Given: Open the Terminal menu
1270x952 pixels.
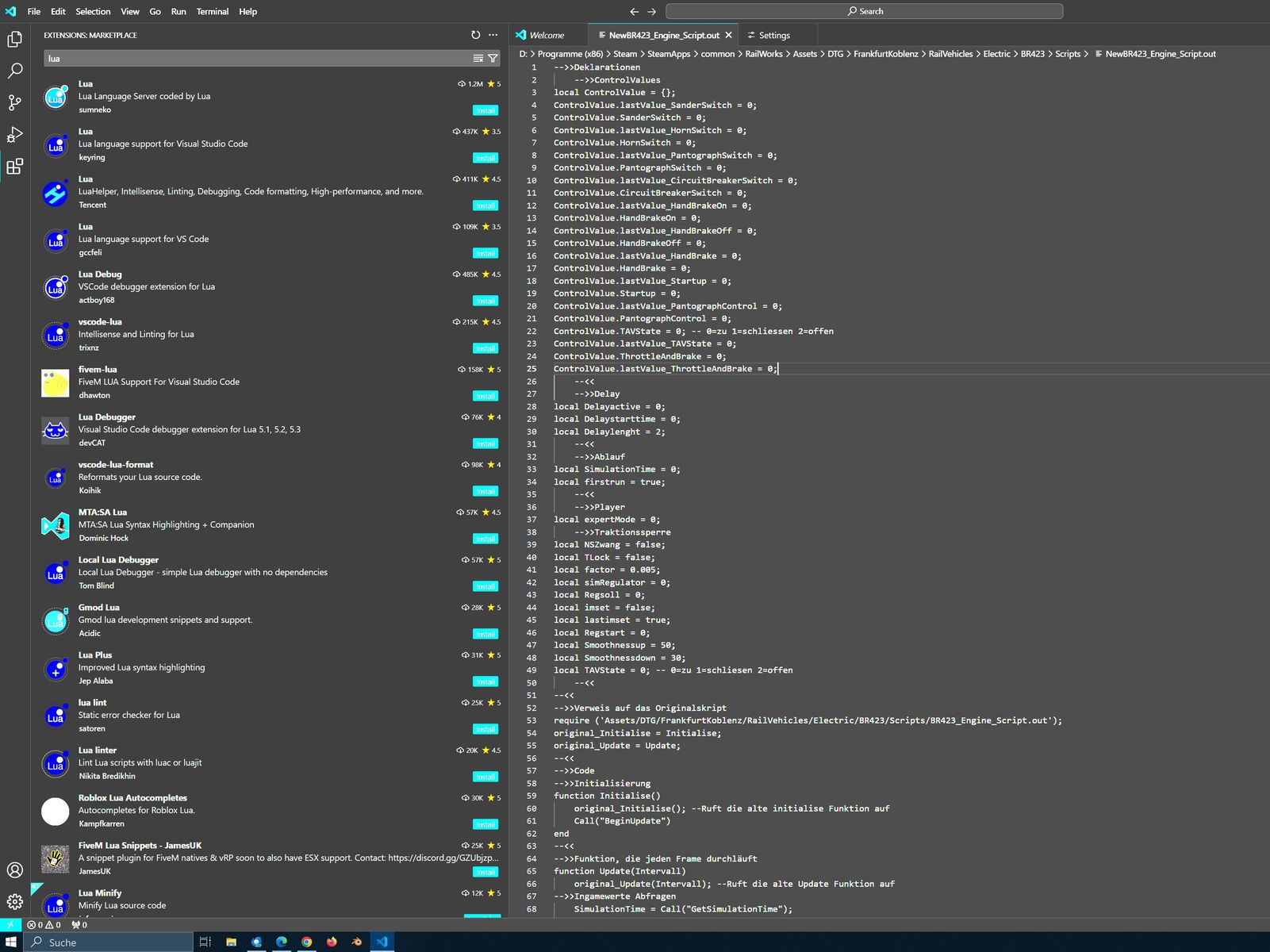Looking at the screenshot, I should (x=213, y=11).
